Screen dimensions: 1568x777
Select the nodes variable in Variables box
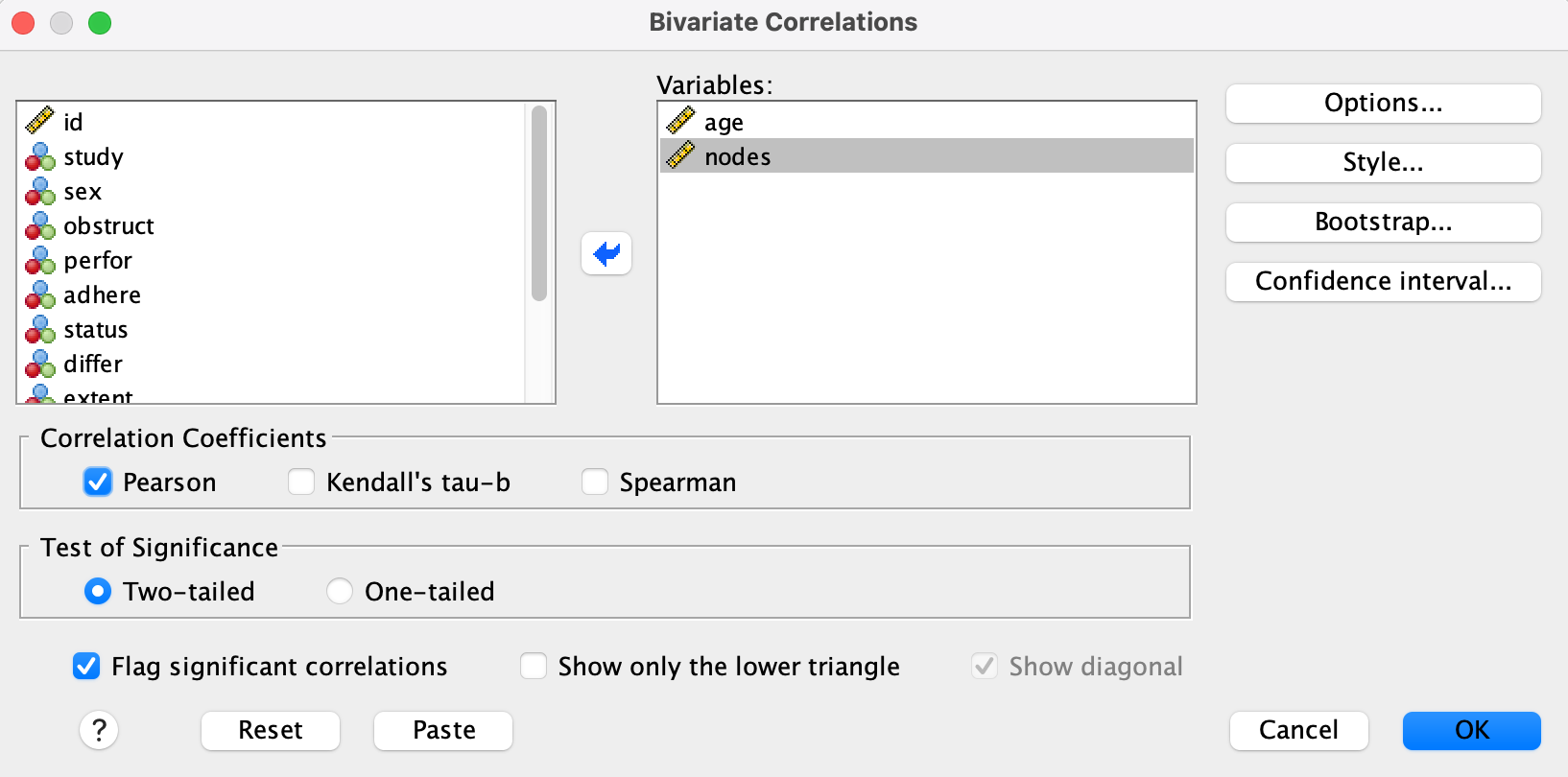(737, 156)
